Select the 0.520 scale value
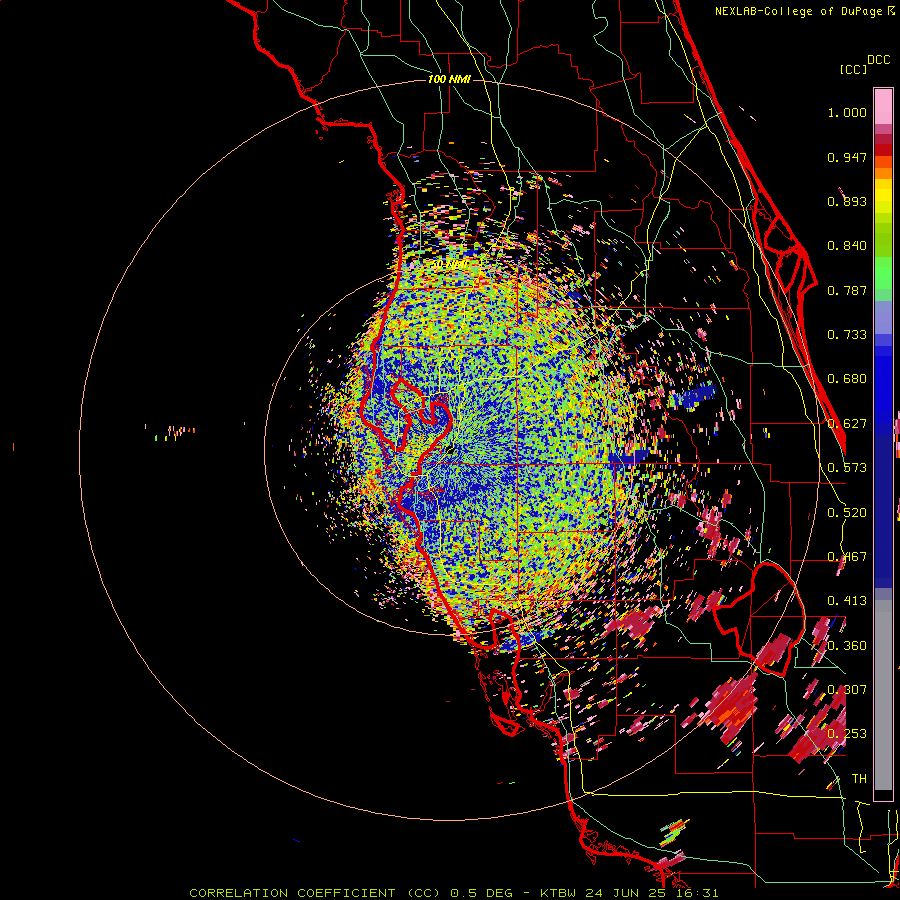Viewport: 900px width, 900px height. coord(847,513)
